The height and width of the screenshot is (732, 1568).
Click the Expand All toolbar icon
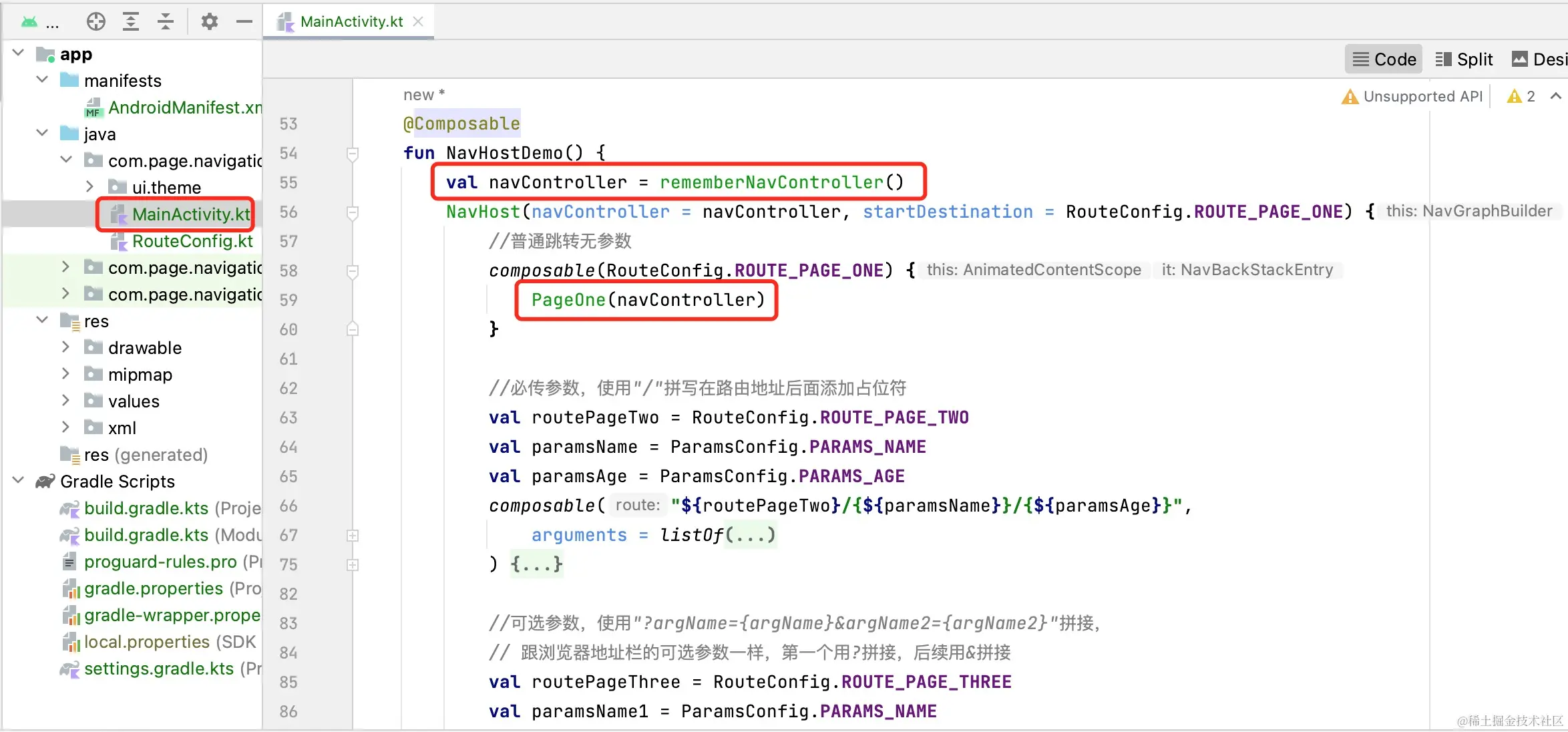(x=131, y=21)
